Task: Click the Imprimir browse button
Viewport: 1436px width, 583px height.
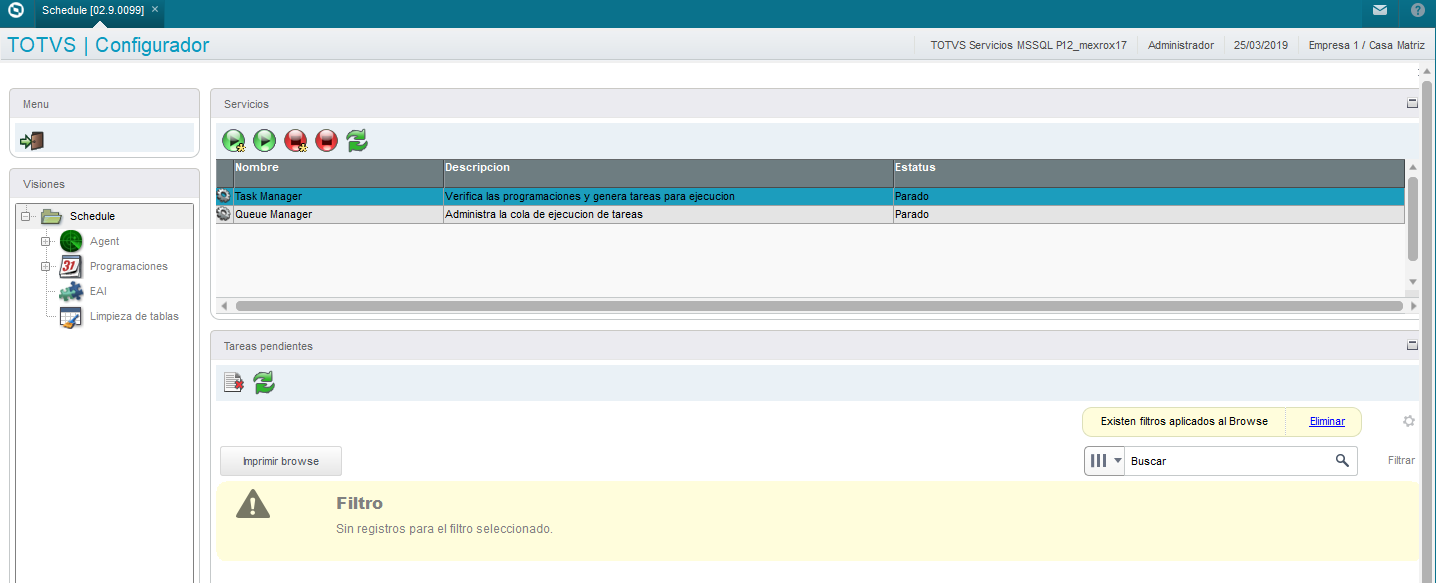Action: pyautogui.click(x=281, y=461)
